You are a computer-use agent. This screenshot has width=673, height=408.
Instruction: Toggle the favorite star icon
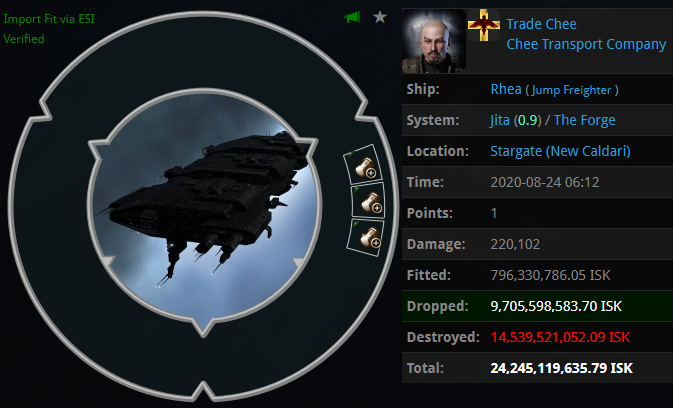[380, 17]
